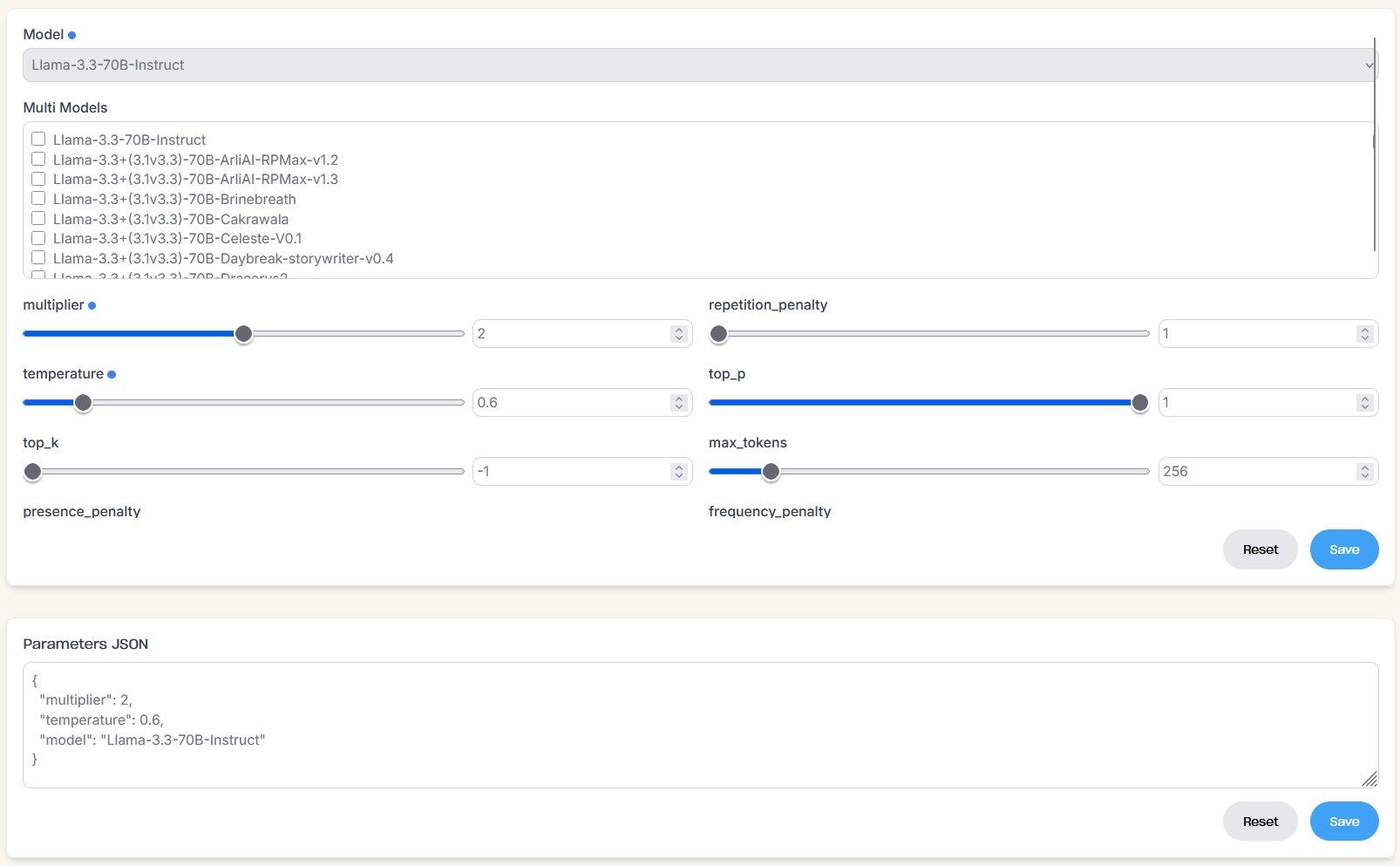Click the repetition_penalty slider handle
Image resolution: width=1400 pixels, height=866 pixels.
click(x=718, y=334)
